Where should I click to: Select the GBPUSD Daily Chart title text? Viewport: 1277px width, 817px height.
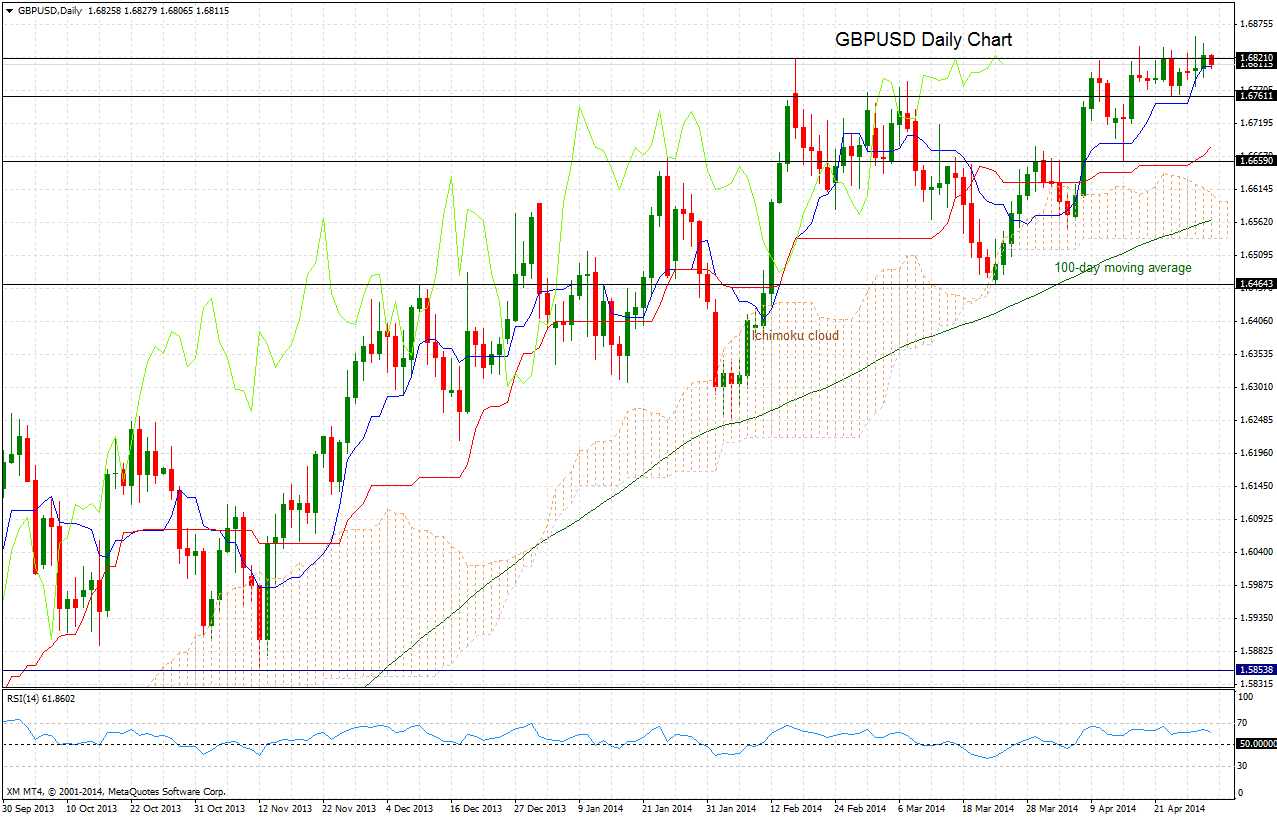pos(924,40)
